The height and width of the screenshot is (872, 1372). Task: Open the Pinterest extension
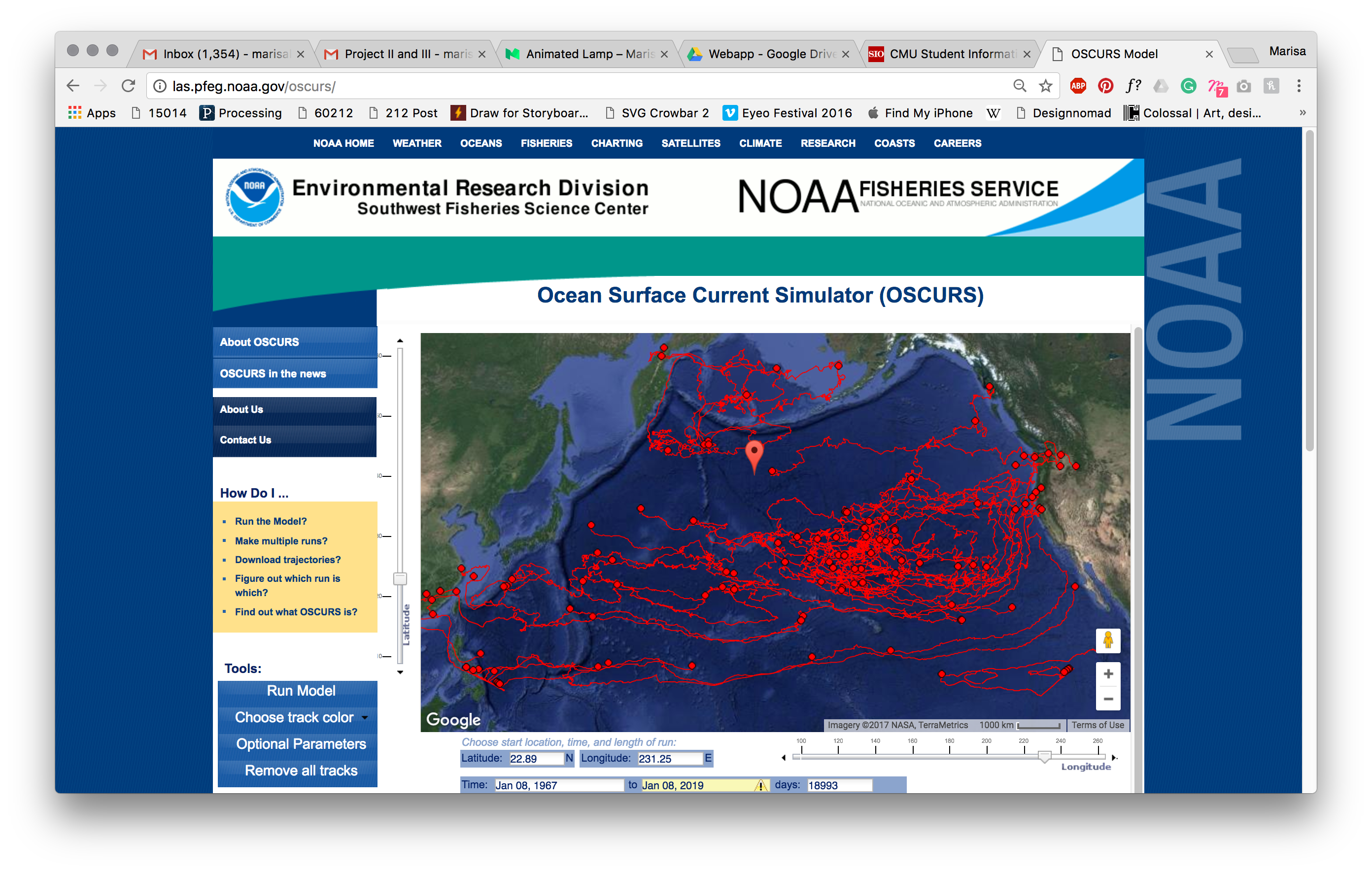pos(1105,86)
